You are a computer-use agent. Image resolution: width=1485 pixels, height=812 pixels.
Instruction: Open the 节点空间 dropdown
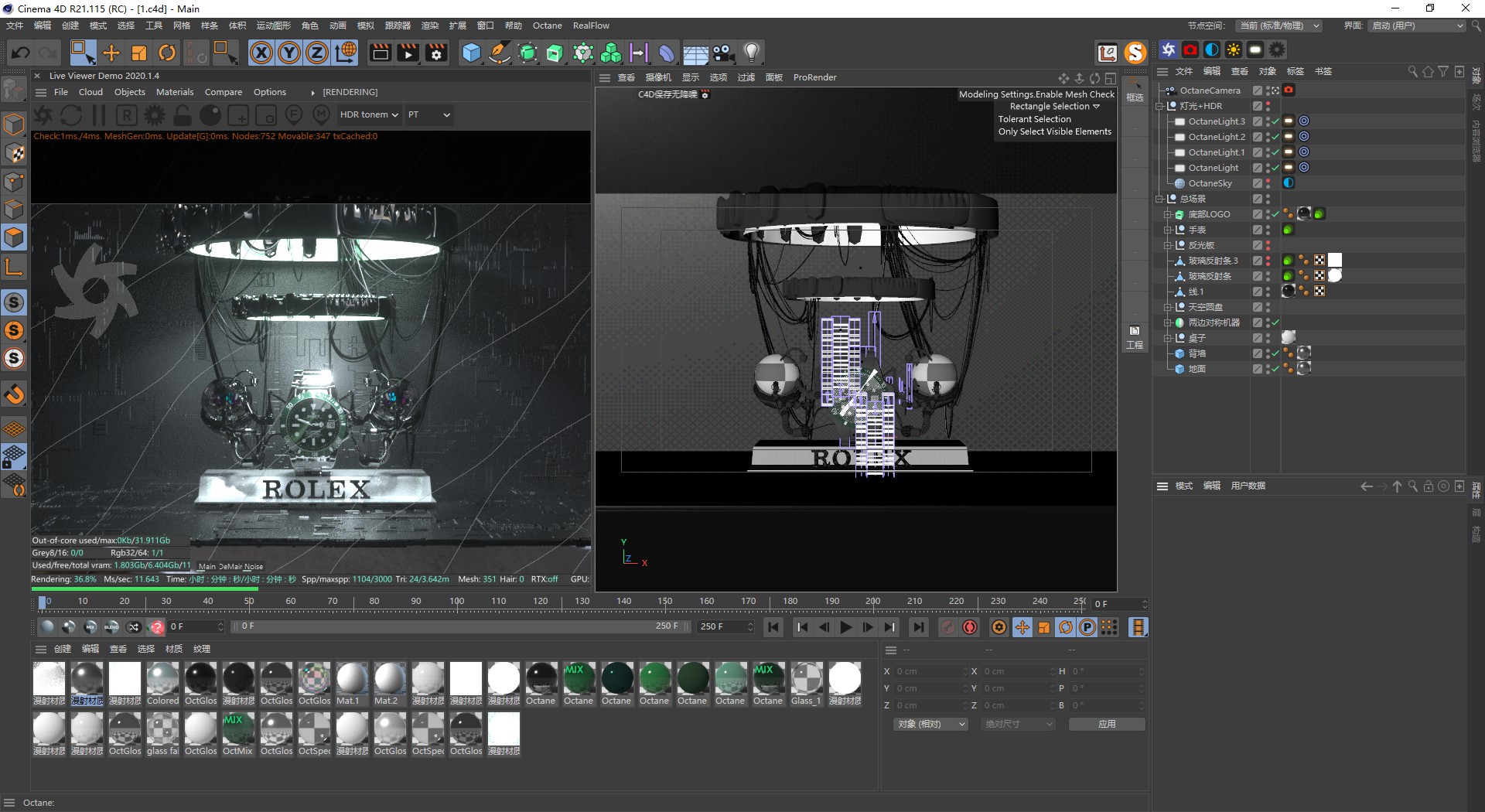[x=1278, y=26]
